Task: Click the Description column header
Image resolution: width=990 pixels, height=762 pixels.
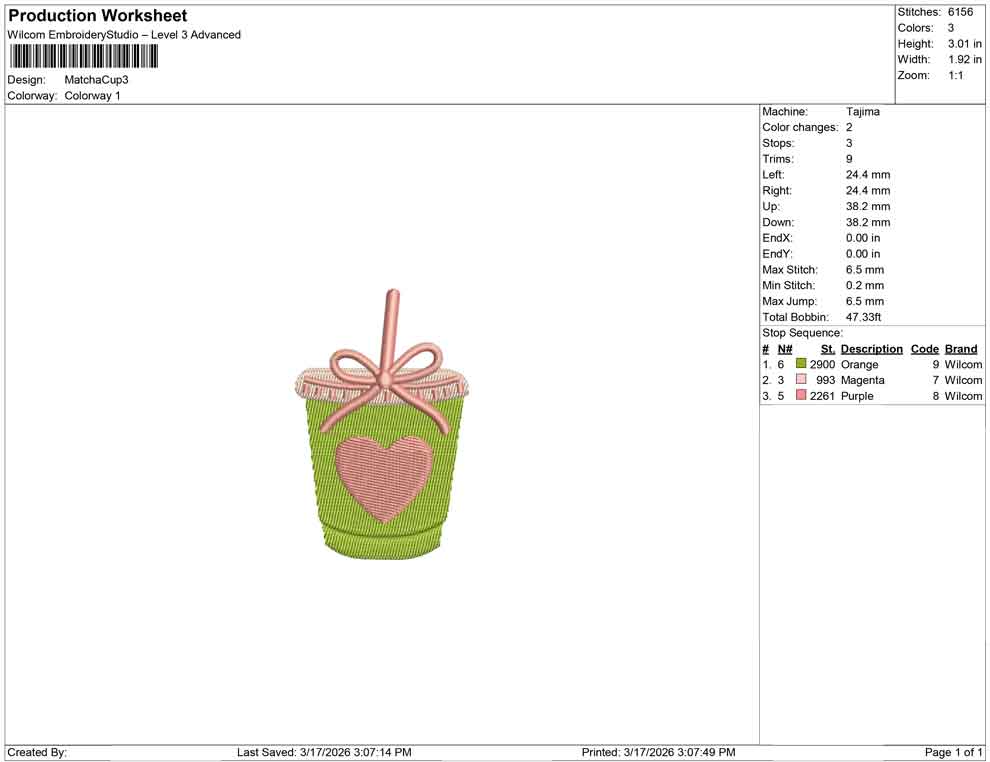Action: tap(871, 349)
